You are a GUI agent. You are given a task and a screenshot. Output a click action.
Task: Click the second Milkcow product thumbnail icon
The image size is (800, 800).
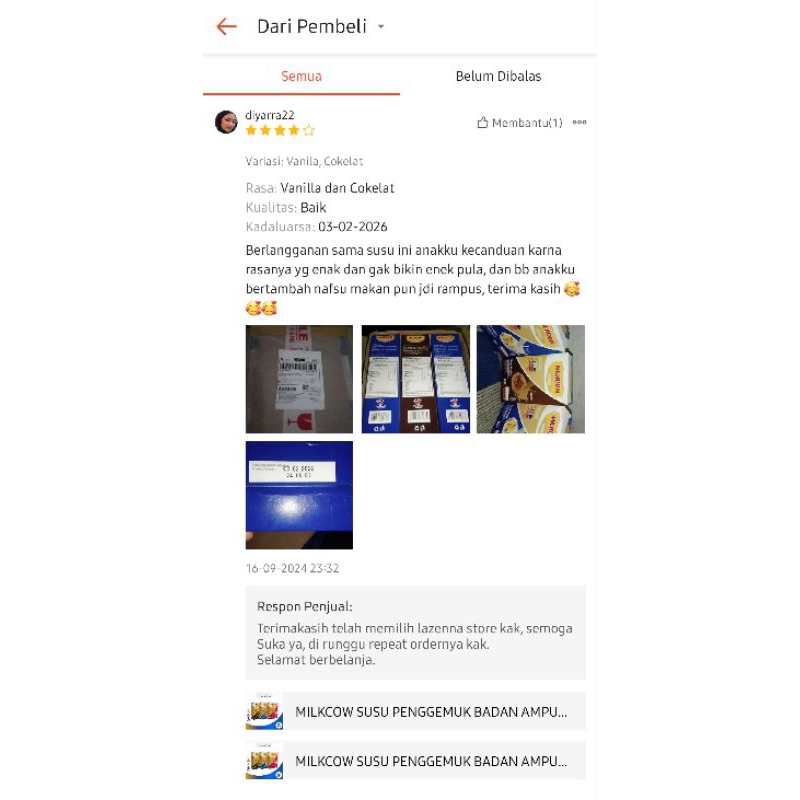tap(264, 761)
